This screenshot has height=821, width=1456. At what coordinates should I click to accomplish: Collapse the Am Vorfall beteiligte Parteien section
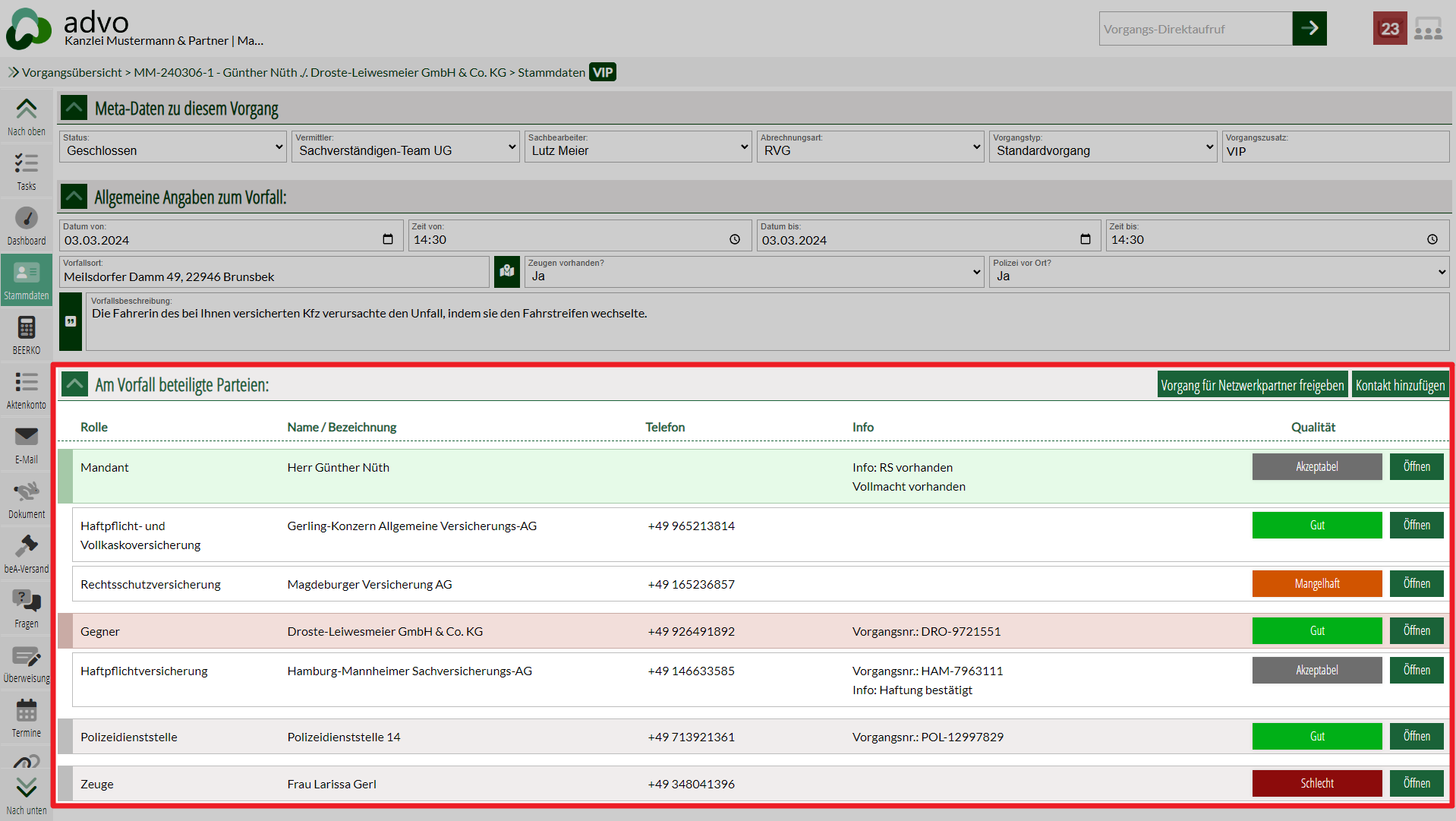pos(74,385)
